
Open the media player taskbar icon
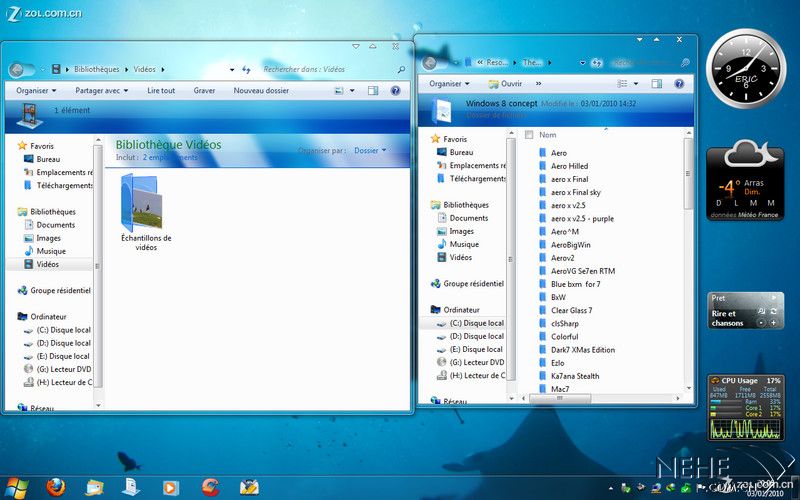[x=171, y=487]
